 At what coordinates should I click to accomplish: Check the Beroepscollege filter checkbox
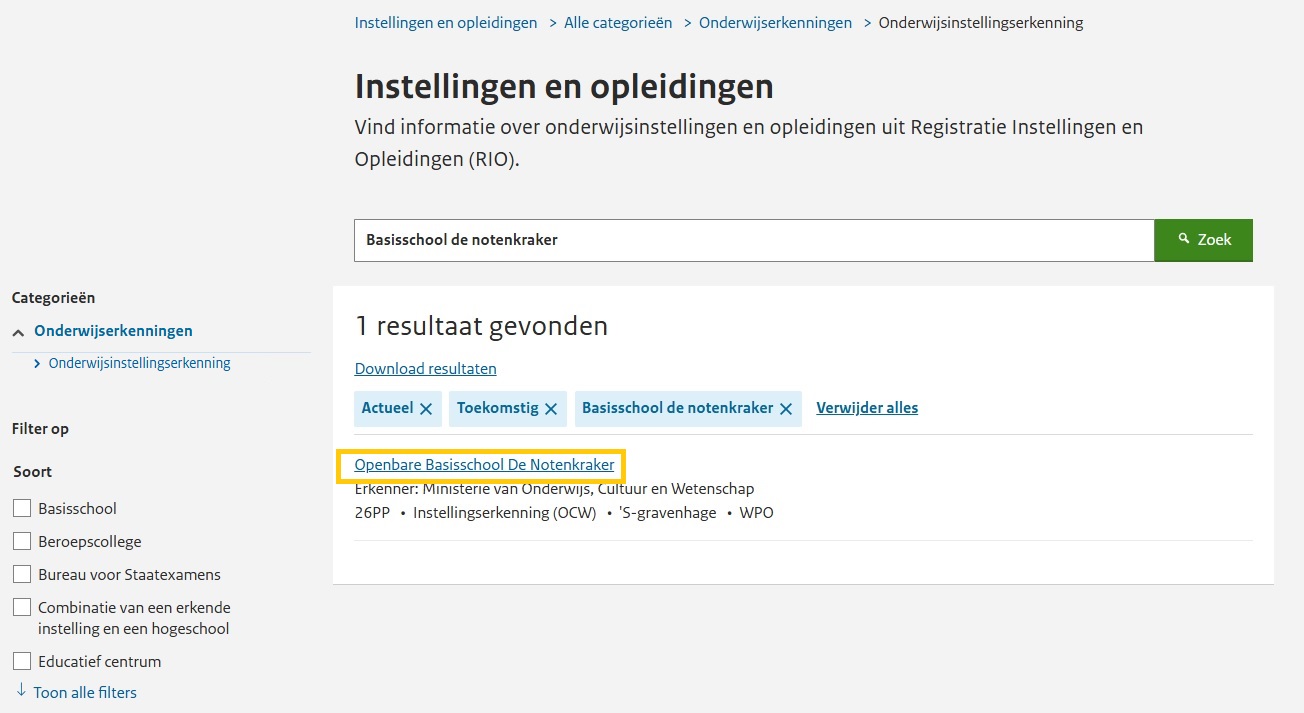pos(22,541)
